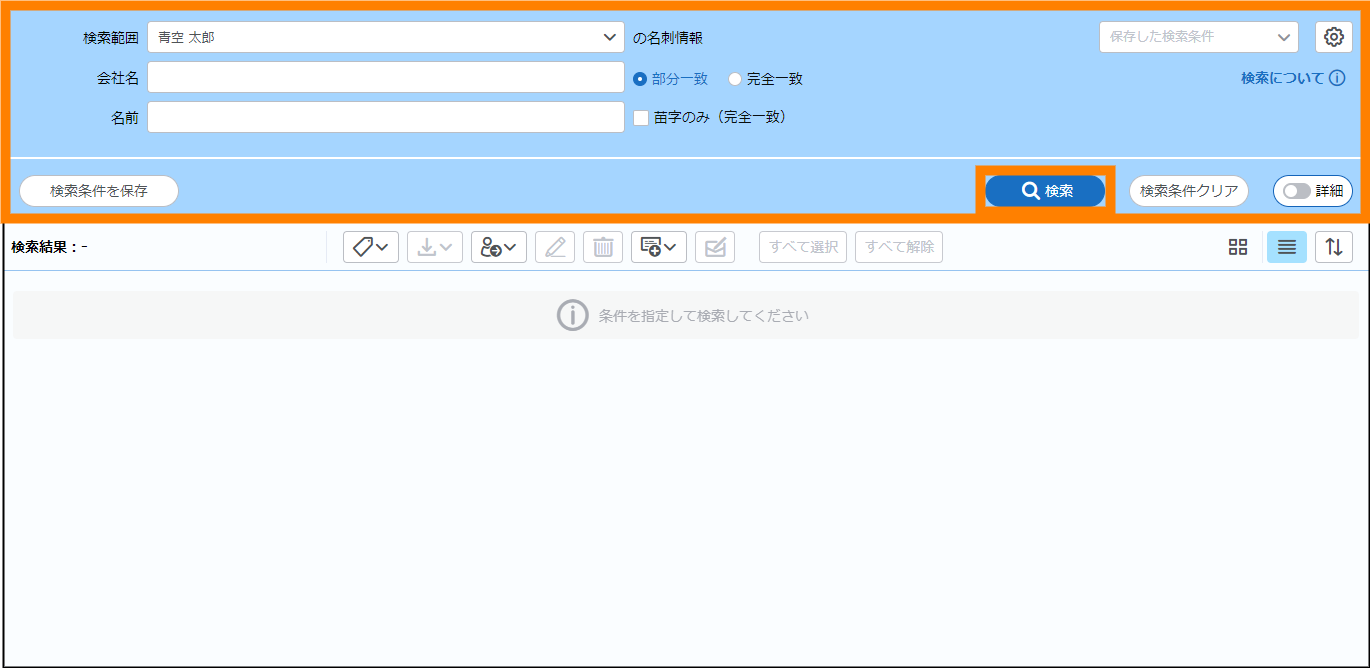The width and height of the screenshot is (1370, 668).
Task: Open the tag icon dropdown
Action: [371, 247]
